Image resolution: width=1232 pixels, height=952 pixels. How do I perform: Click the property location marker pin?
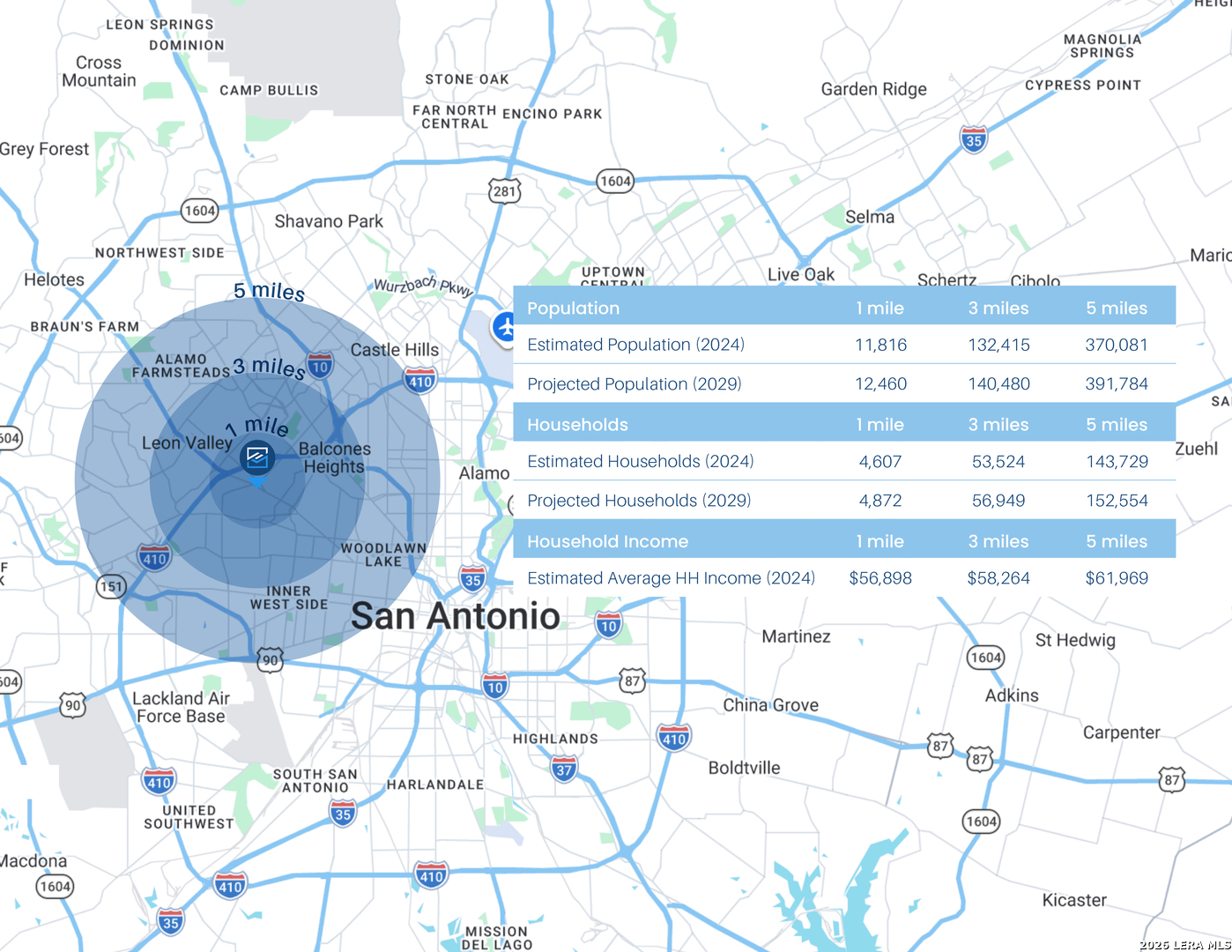click(257, 457)
